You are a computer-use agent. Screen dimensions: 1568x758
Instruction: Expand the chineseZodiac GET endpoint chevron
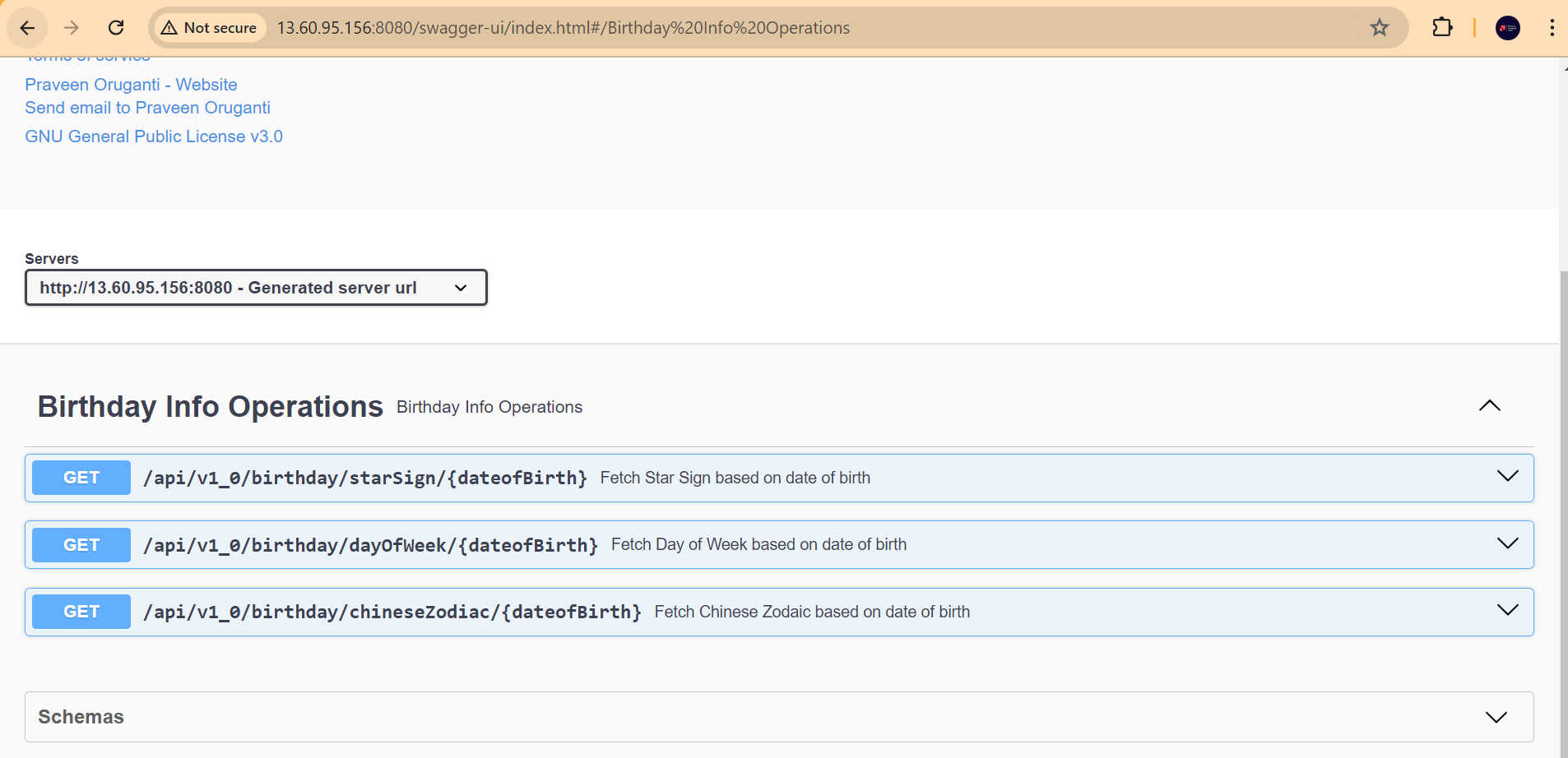click(1508, 611)
